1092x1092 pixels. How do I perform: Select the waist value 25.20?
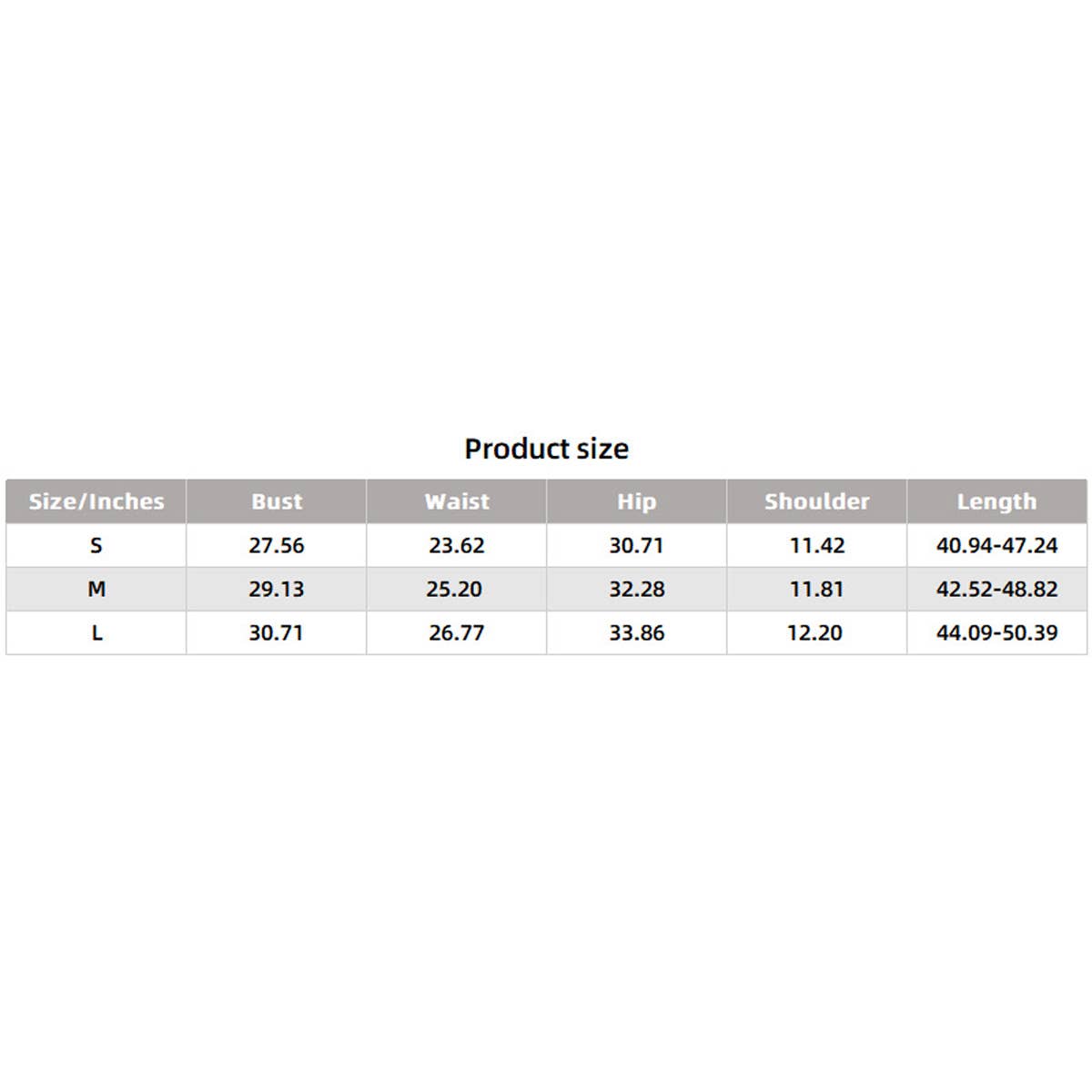[x=454, y=589]
